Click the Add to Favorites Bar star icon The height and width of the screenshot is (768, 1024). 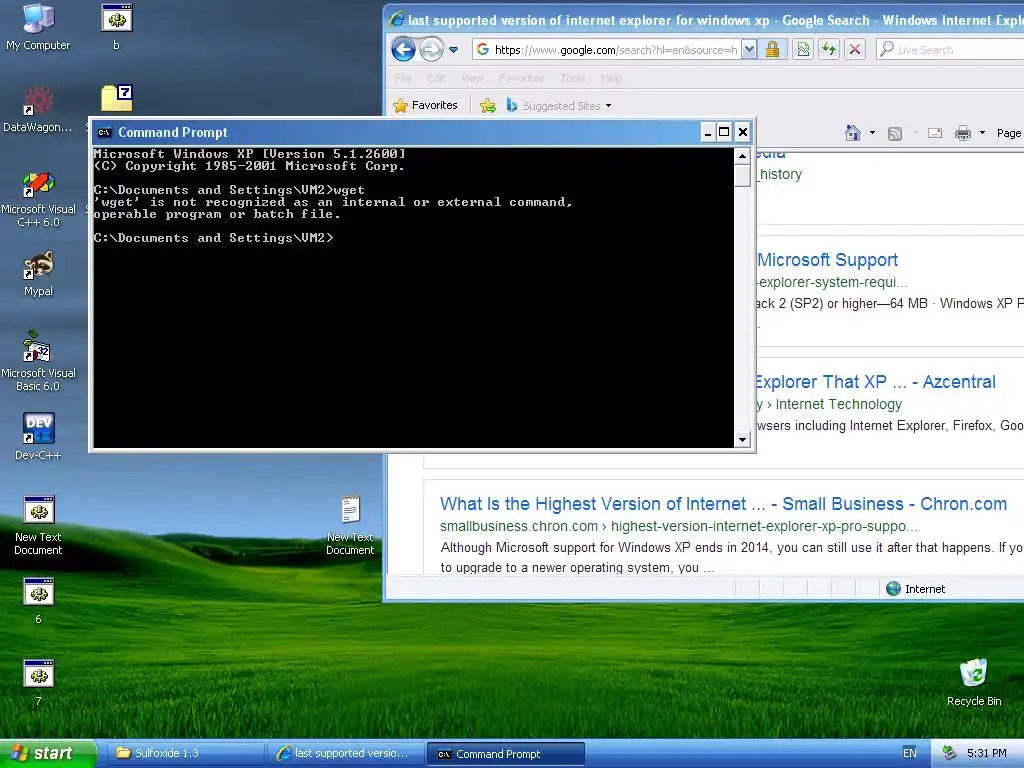click(x=488, y=106)
